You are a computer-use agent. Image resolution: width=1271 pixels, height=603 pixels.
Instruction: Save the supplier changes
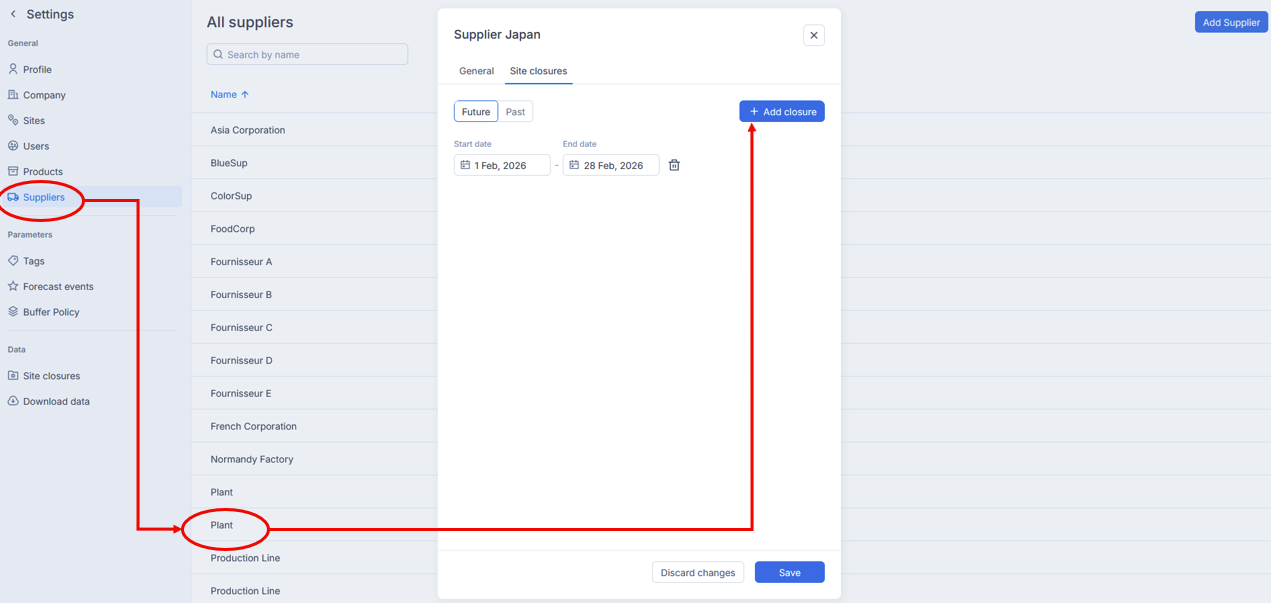pyautogui.click(x=789, y=573)
